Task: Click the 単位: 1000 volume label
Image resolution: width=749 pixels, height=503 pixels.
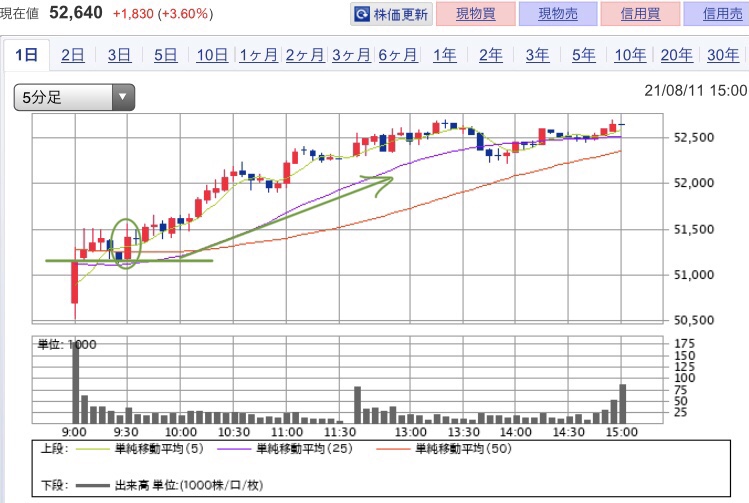Action: coord(67,344)
